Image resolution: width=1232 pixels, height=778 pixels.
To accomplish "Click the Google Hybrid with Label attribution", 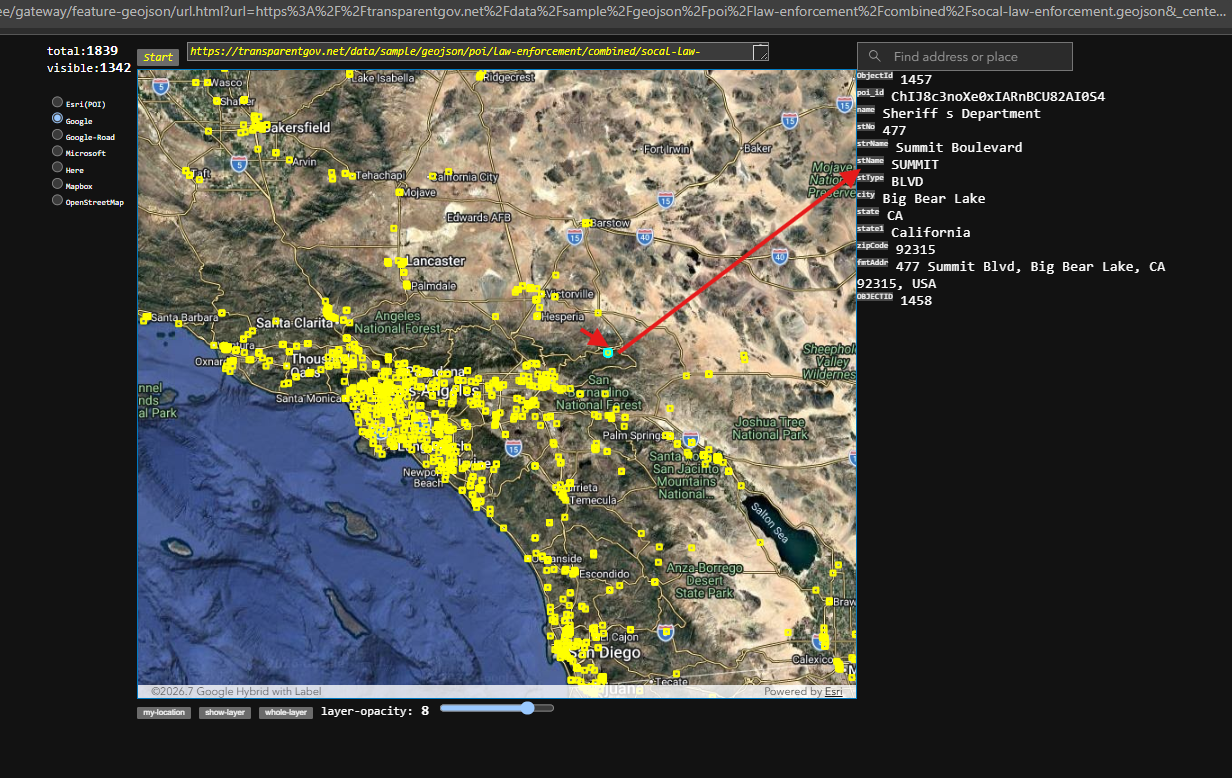I will [x=236, y=691].
